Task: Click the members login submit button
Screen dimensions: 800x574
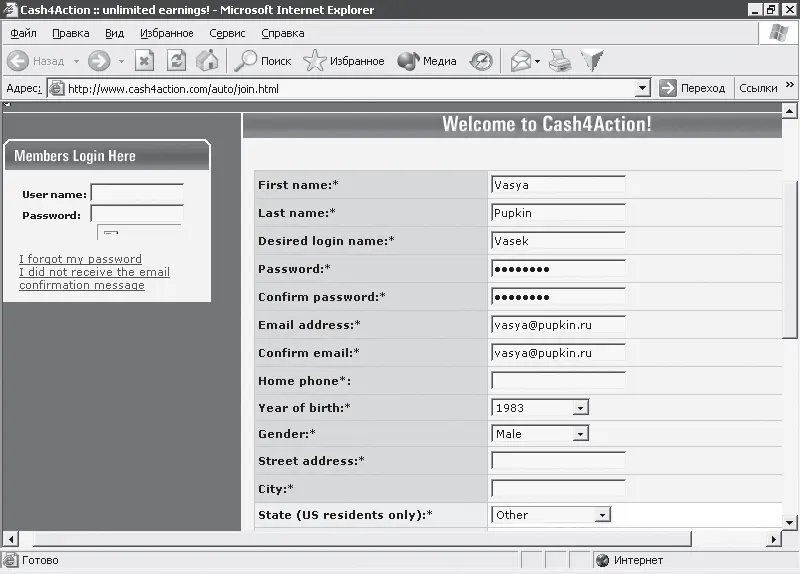Action: pyautogui.click(x=139, y=232)
